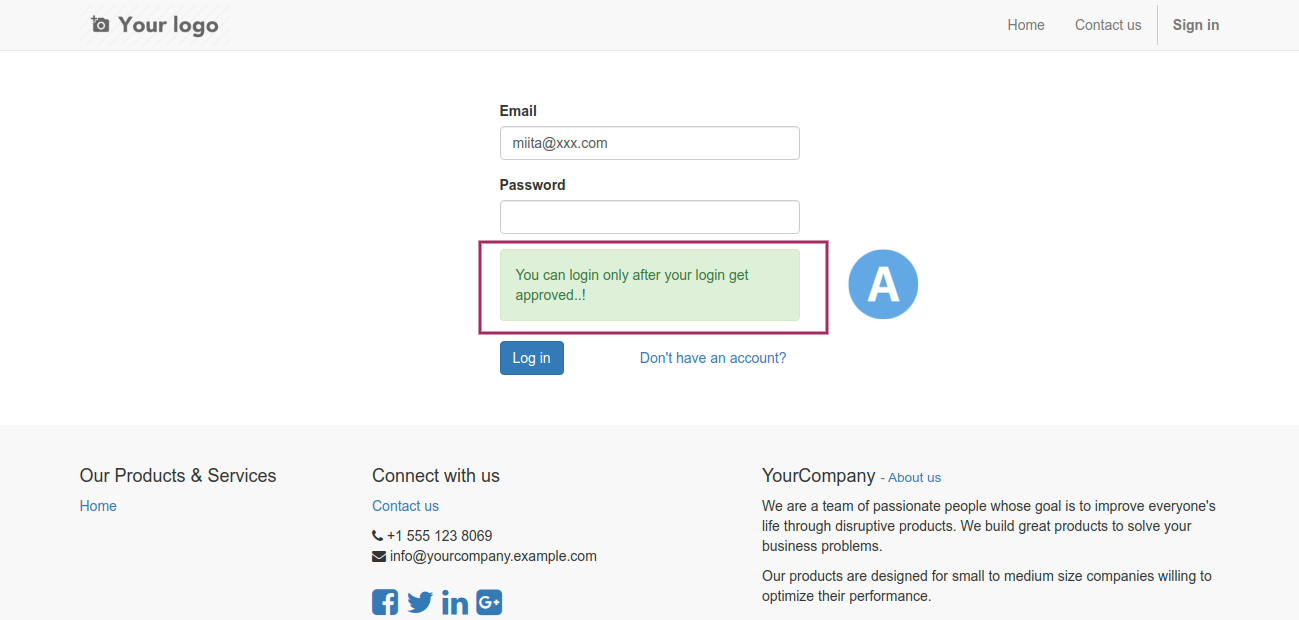The width and height of the screenshot is (1299, 620).
Task: Open the LinkedIn social icon
Action: pos(455,602)
